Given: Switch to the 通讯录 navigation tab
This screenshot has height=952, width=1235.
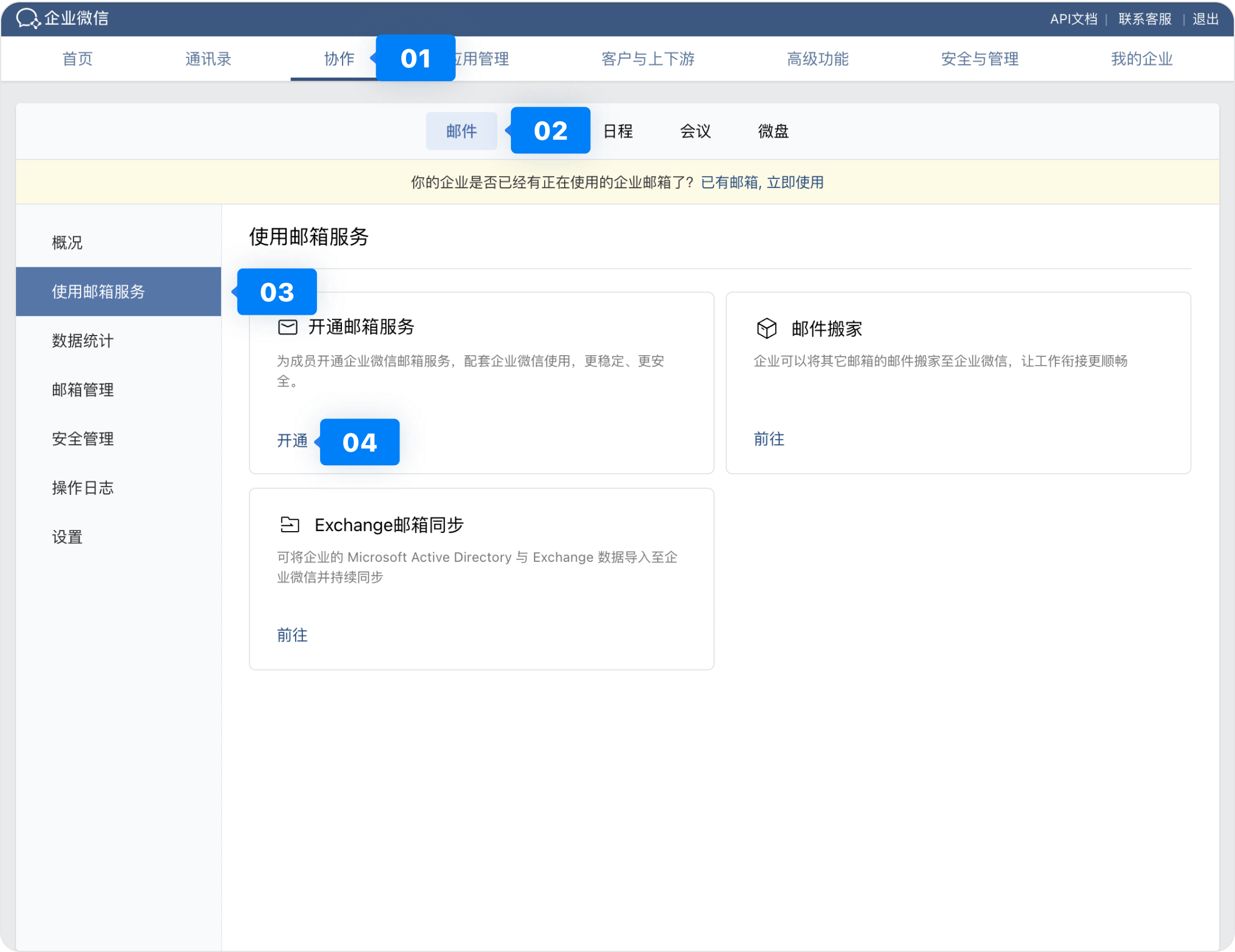Looking at the screenshot, I should [x=208, y=59].
